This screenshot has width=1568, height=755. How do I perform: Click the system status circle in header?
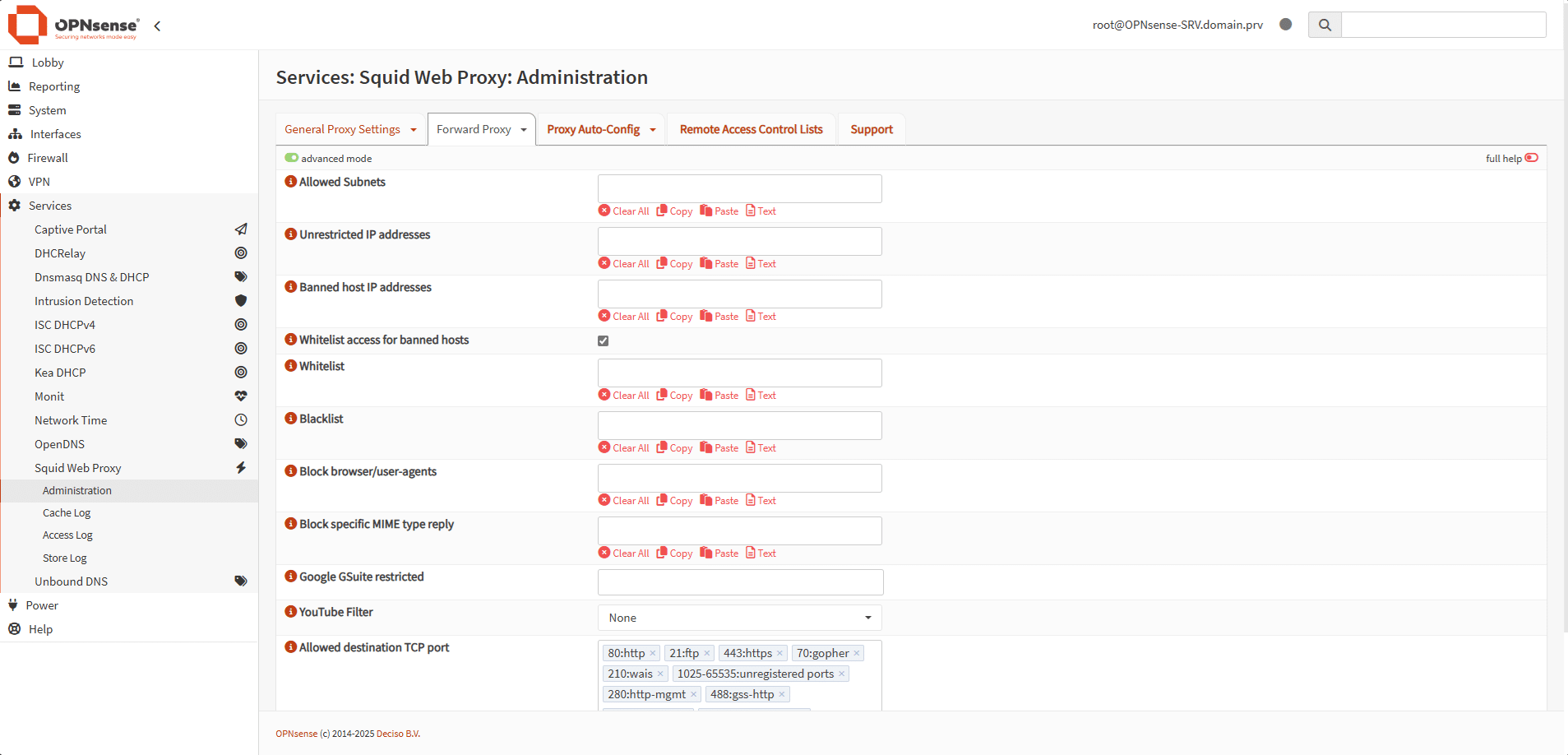coord(1286,25)
